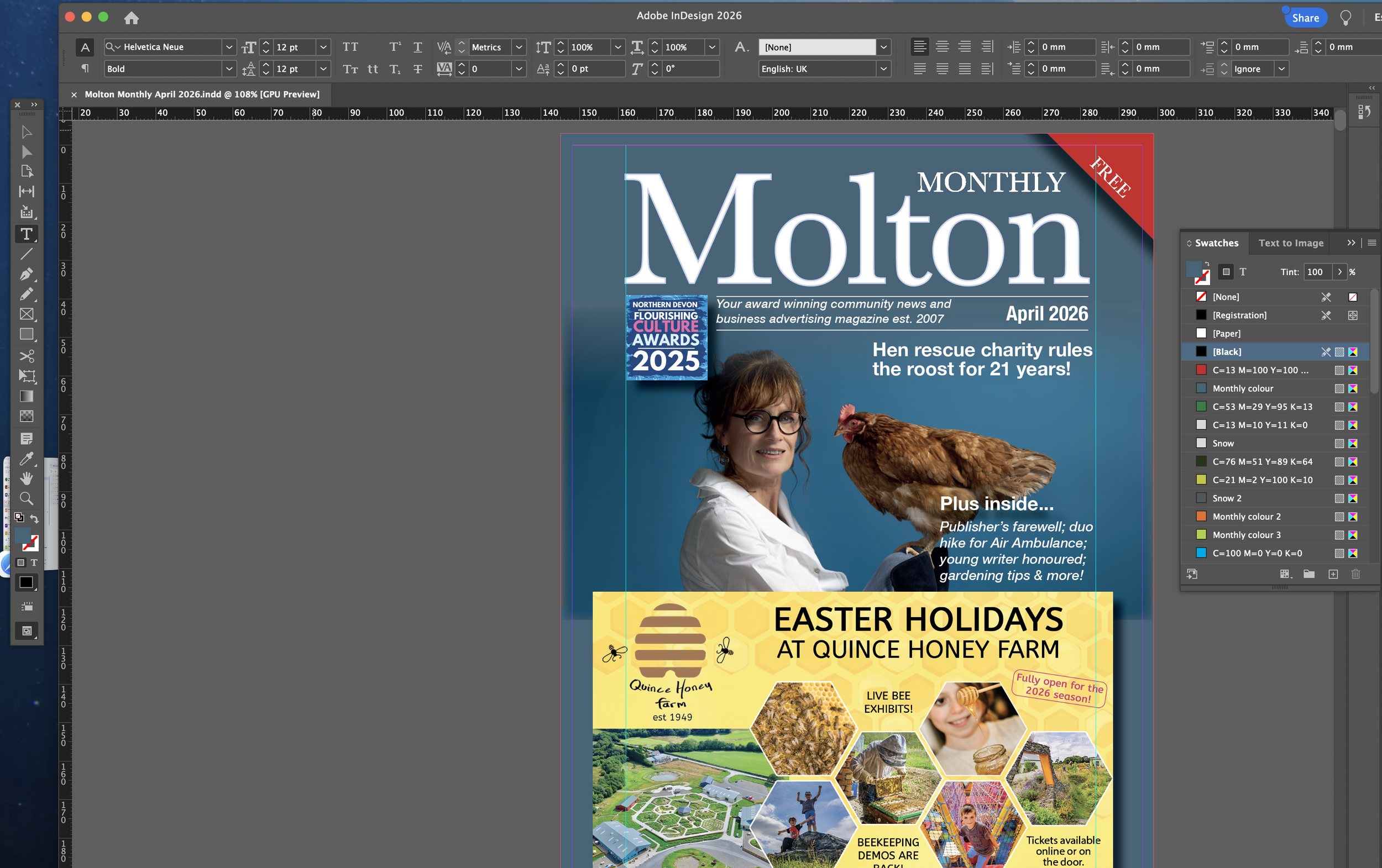Expand the English: UK language dropdown
Viewport: 1382px width, 868px height.
pyautogui.click(x=883, y=69)
